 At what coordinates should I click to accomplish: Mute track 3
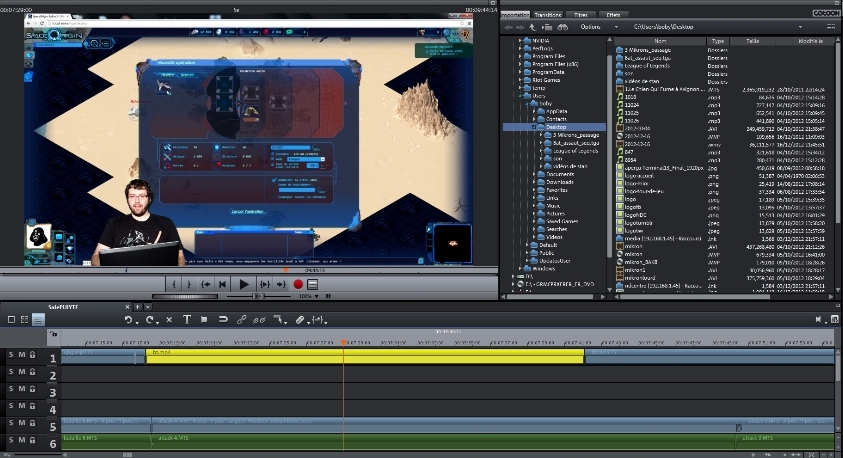(x=22, y=389)
